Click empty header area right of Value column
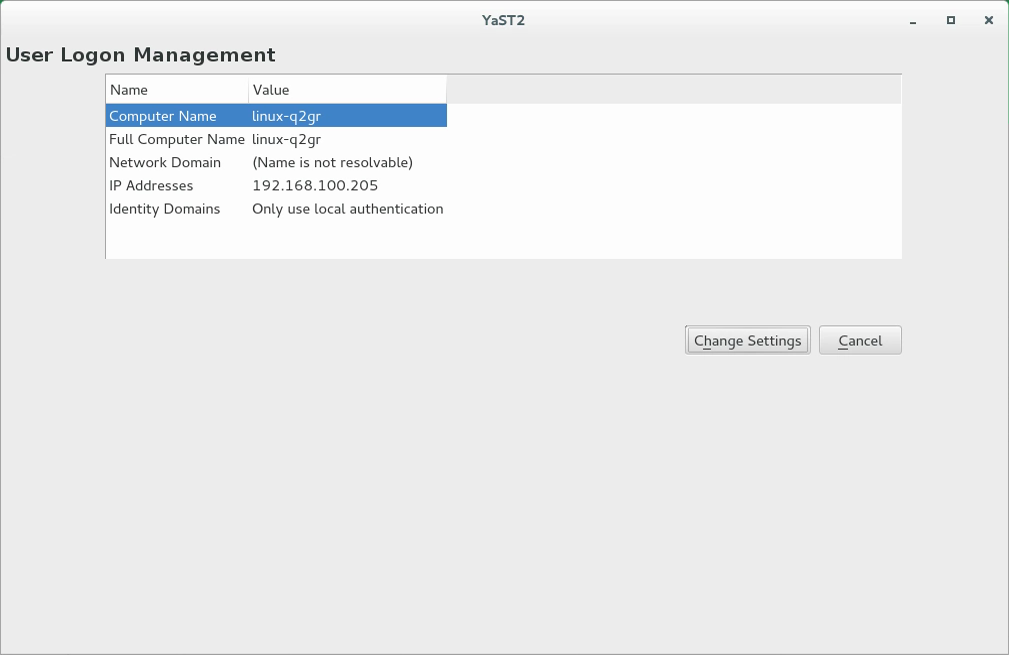1009x655 pixels. 673,90
